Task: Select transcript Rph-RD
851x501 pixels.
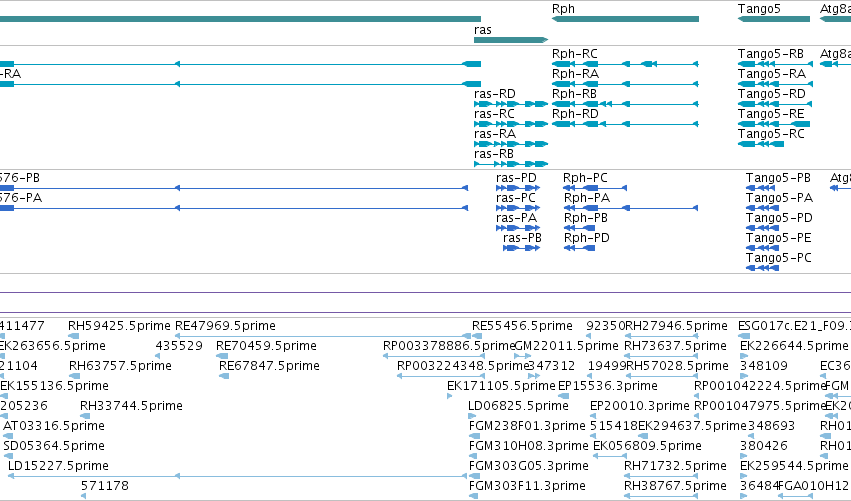Action: [575, 114]
